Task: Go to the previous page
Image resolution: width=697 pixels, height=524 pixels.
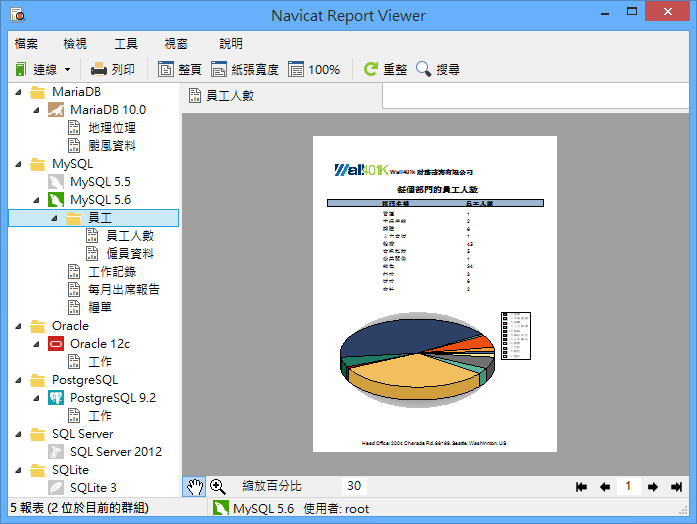Action: coord(605,487)
